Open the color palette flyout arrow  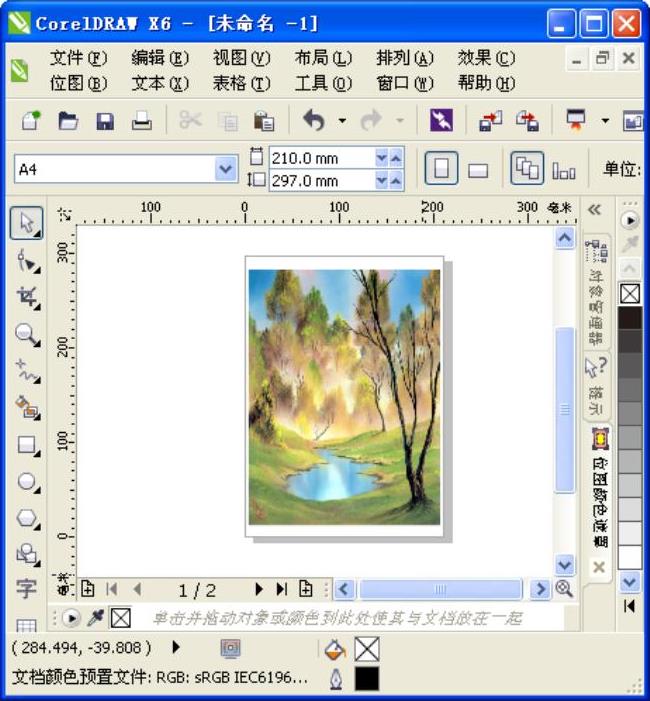(x=630, y=220)
